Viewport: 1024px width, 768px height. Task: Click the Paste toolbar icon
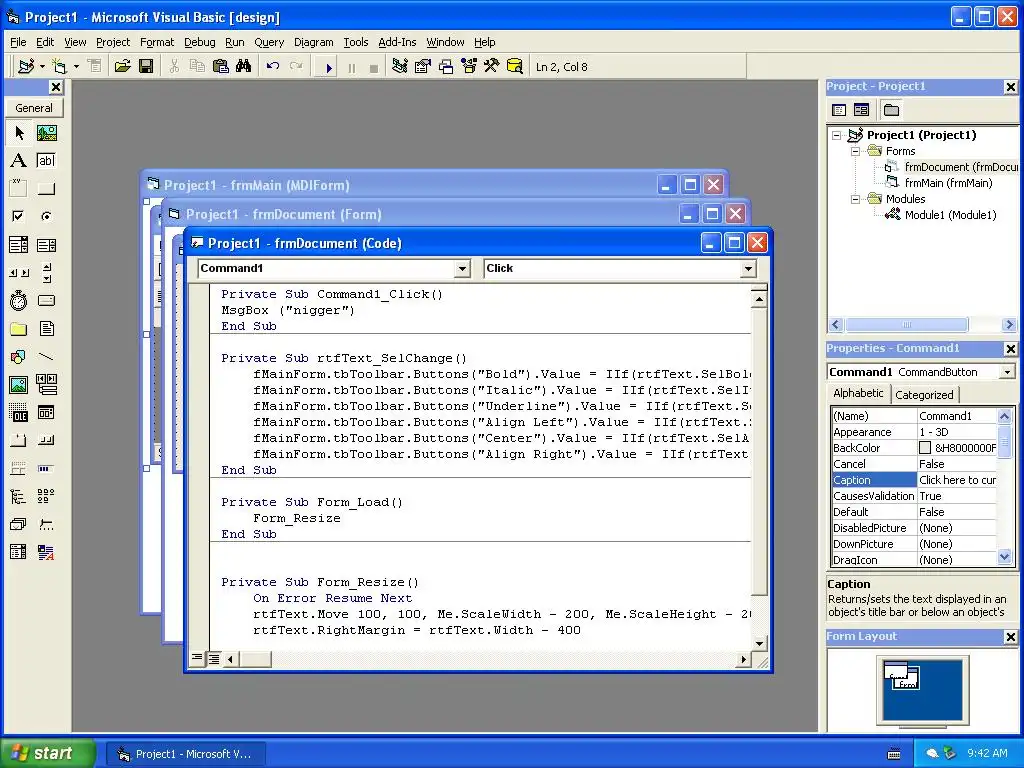point(221,67)
